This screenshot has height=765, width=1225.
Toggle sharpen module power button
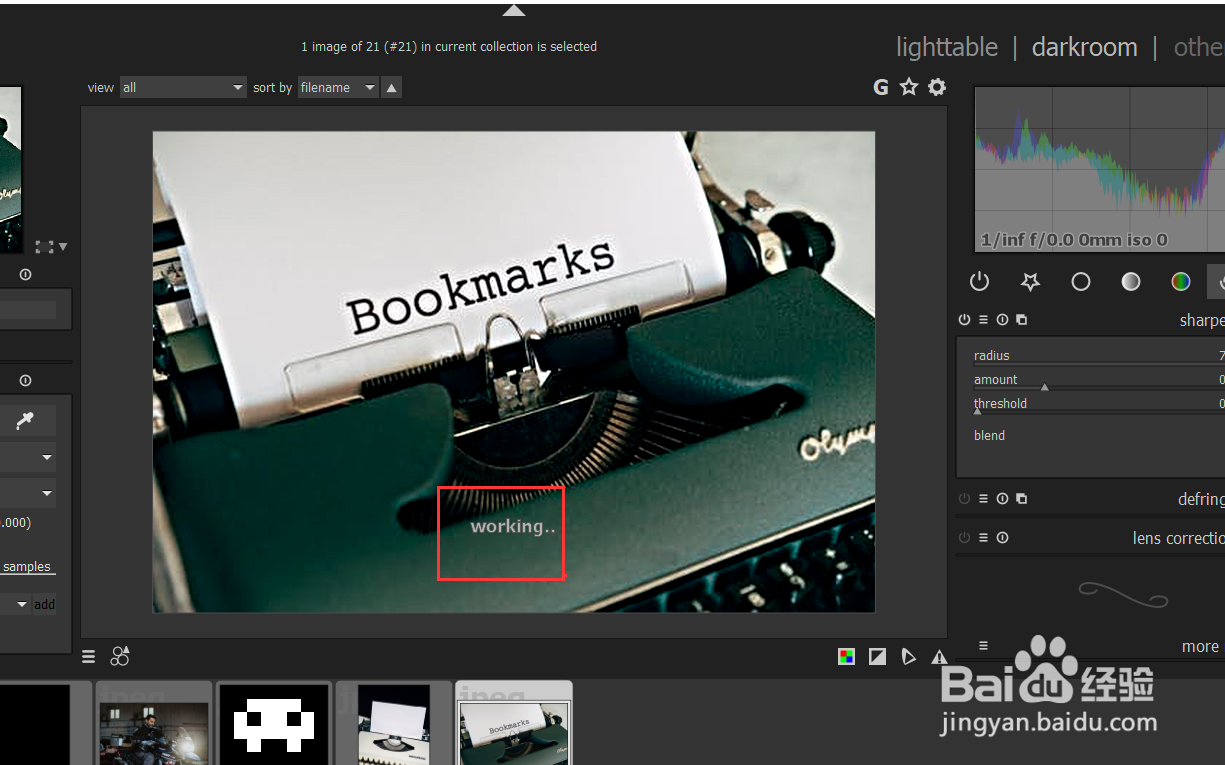coord(964,320)
